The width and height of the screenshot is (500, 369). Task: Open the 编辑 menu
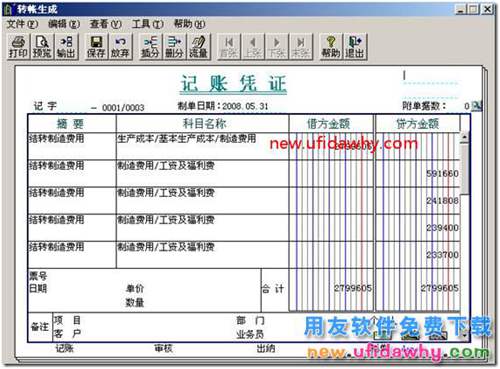click(x=64, y=24)
